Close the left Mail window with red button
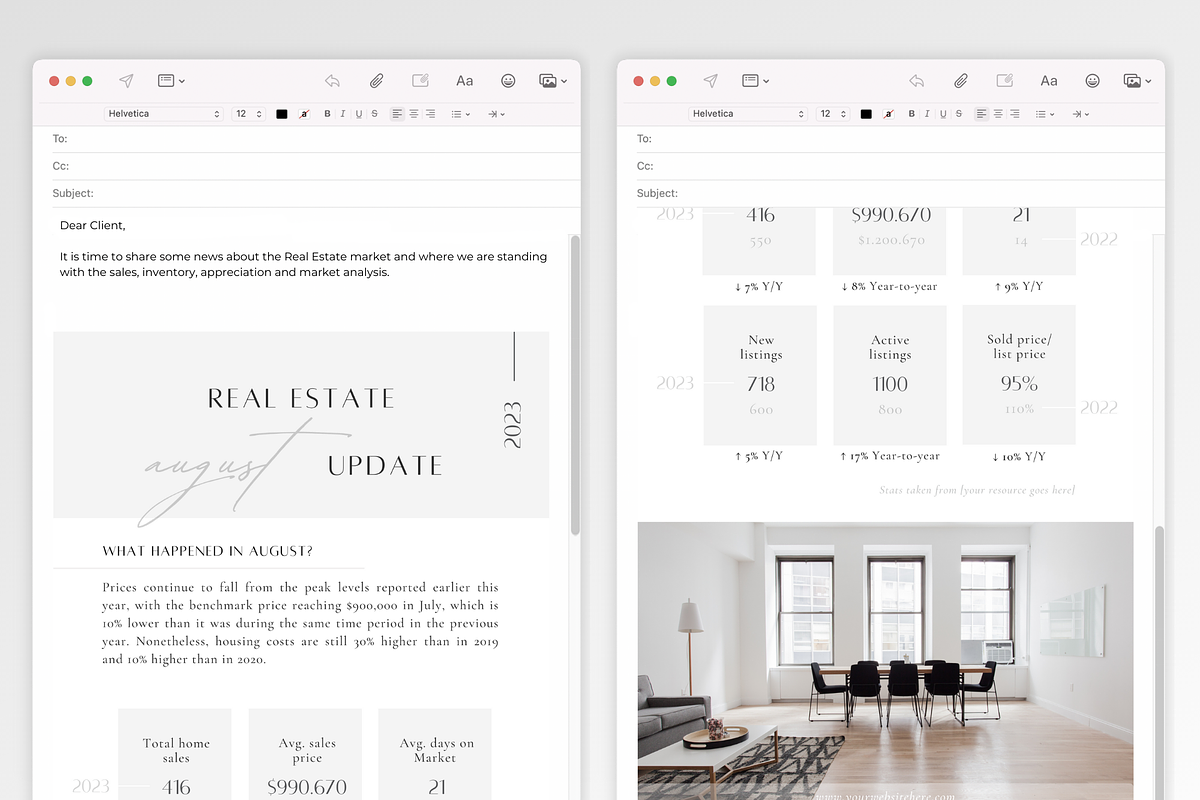Image resolution: width=1200 pixels, height=800 pixels. tap(54, 81)
